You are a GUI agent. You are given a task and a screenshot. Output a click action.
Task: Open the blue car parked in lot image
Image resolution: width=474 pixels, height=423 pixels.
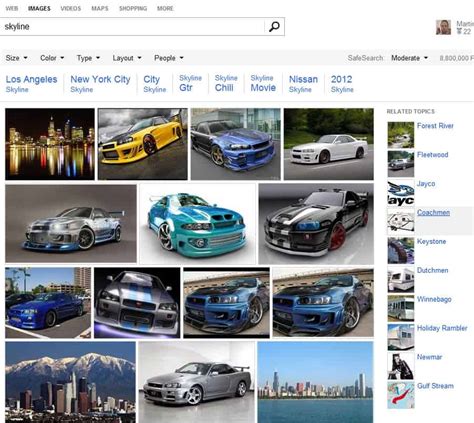(x=48, y=303)
